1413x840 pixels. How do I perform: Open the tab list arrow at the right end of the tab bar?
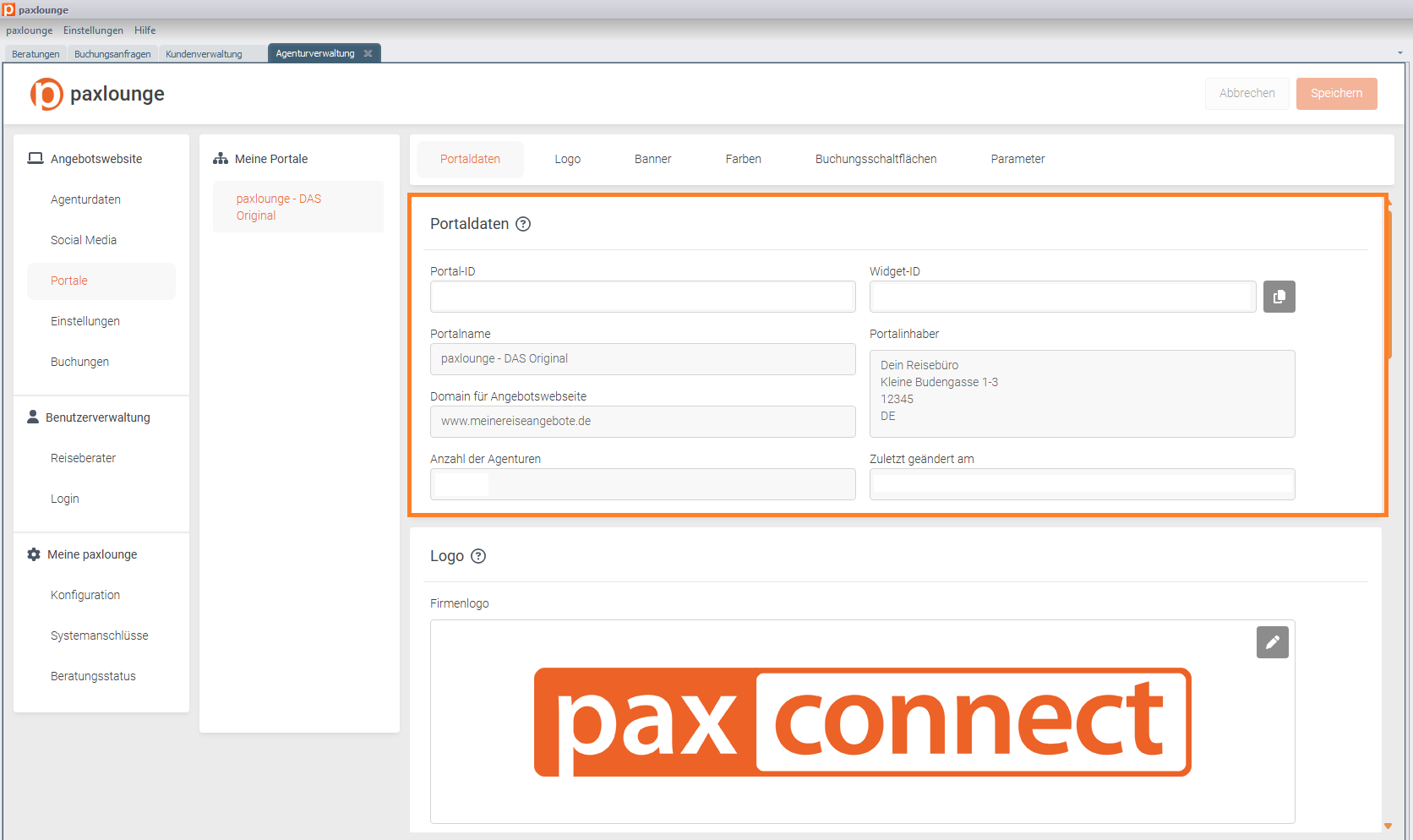1400,52
